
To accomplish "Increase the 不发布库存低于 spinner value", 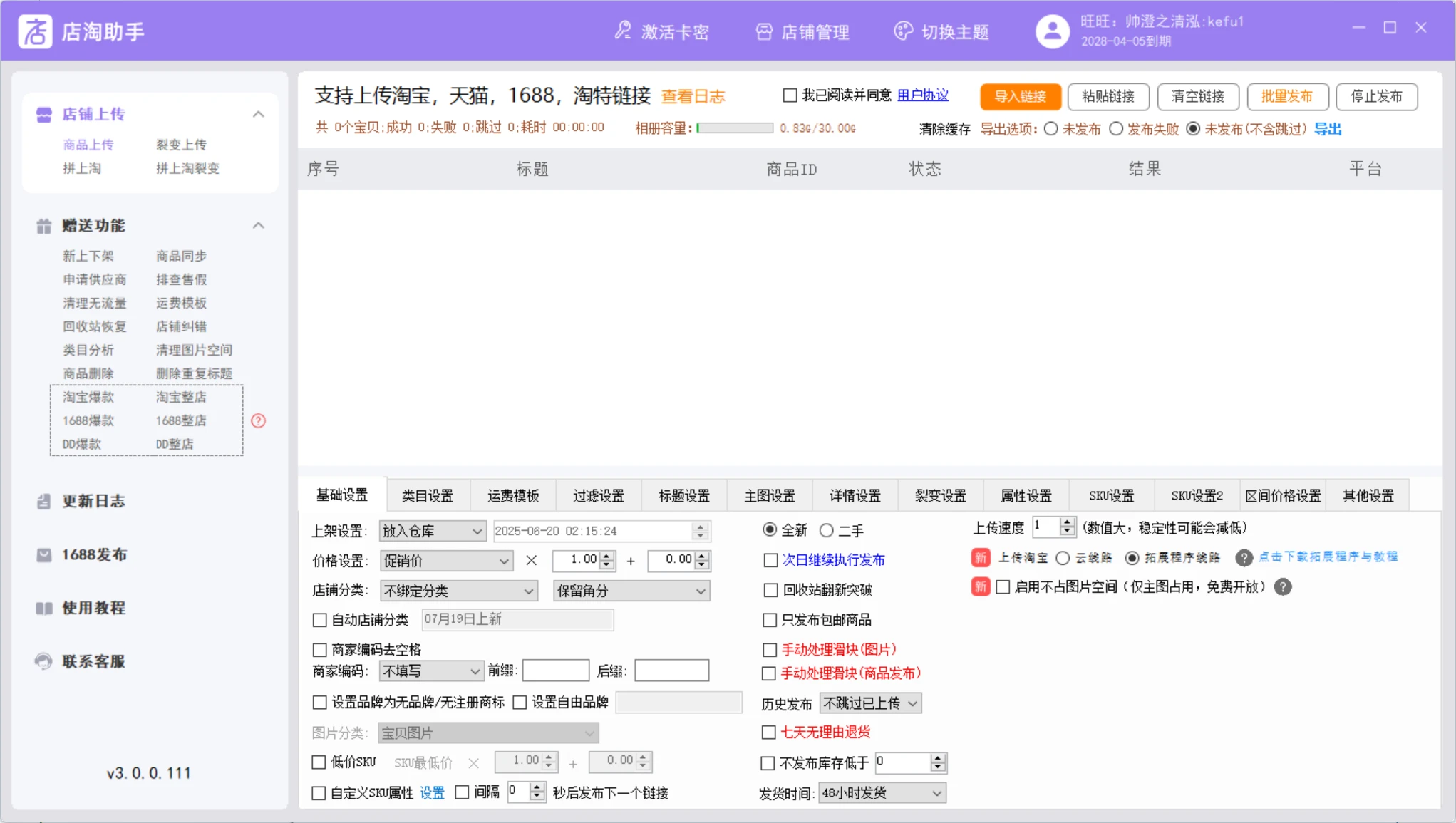I will 938,759.
